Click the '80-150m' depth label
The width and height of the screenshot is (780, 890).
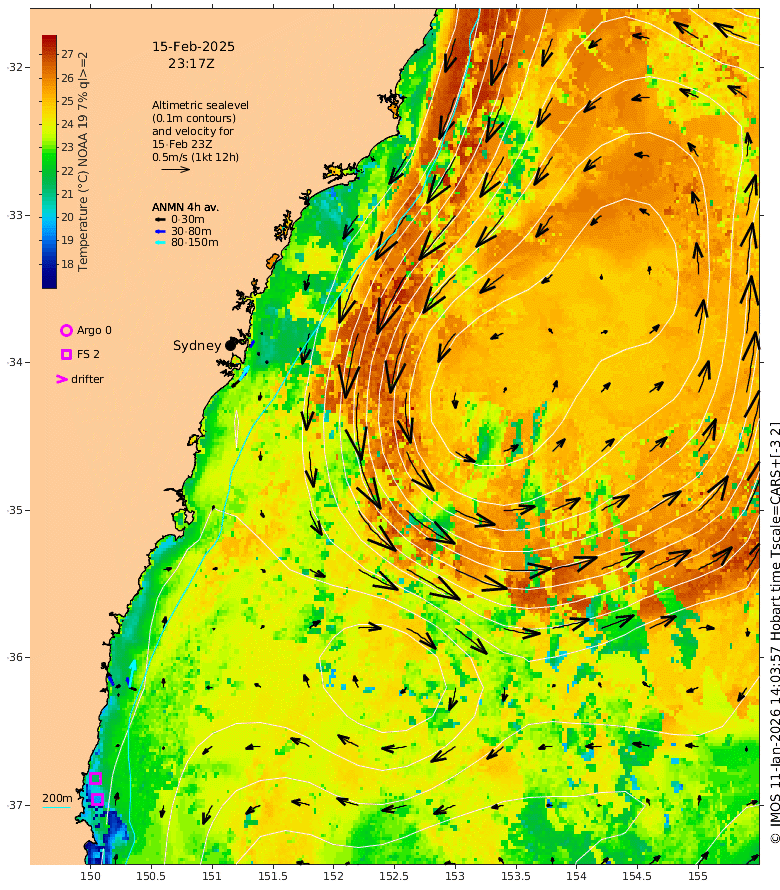[x=195, y=242]
